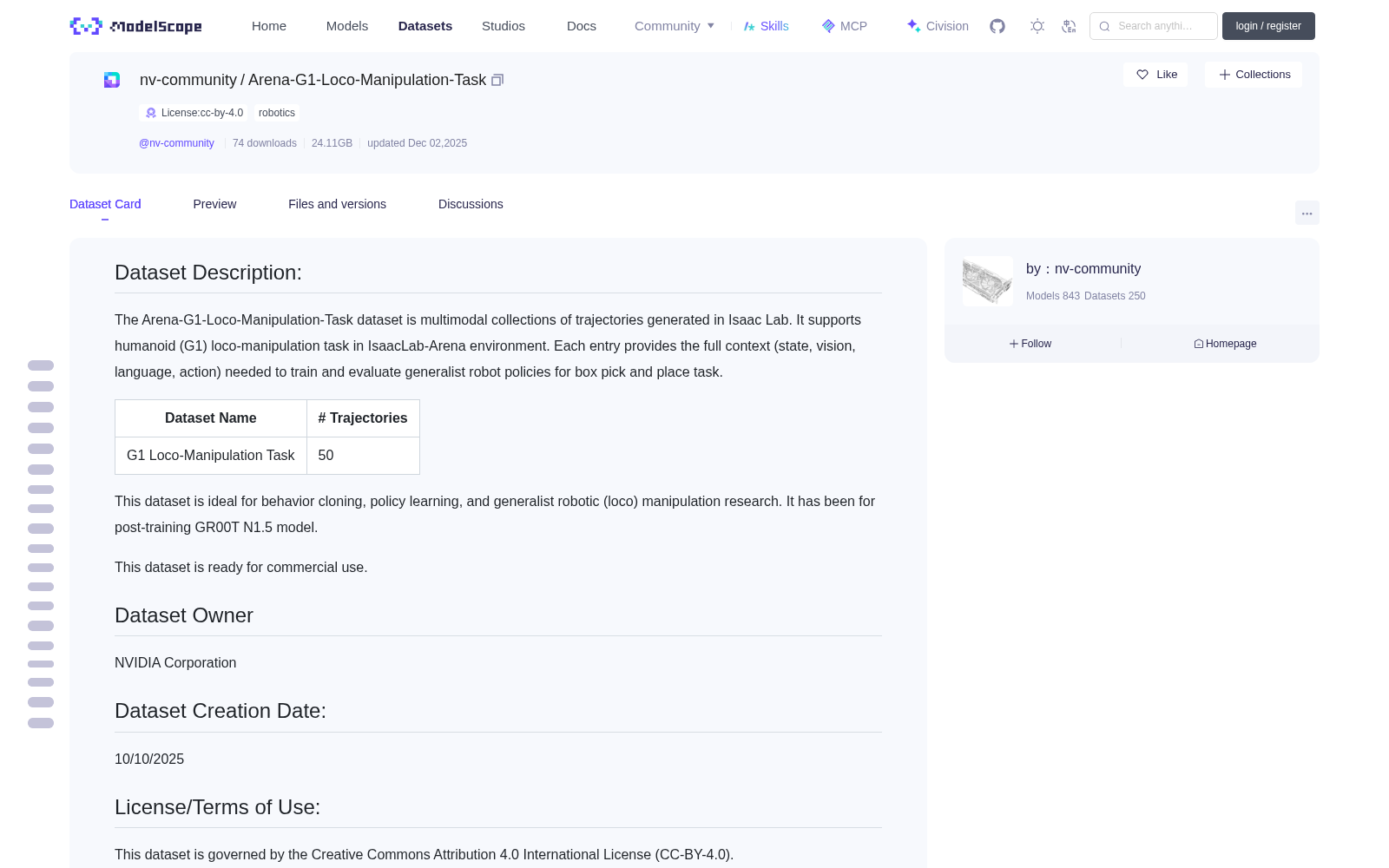
Task: Open the three-dots more options button
Action: pyautogui.click(x=1307, y=213)
